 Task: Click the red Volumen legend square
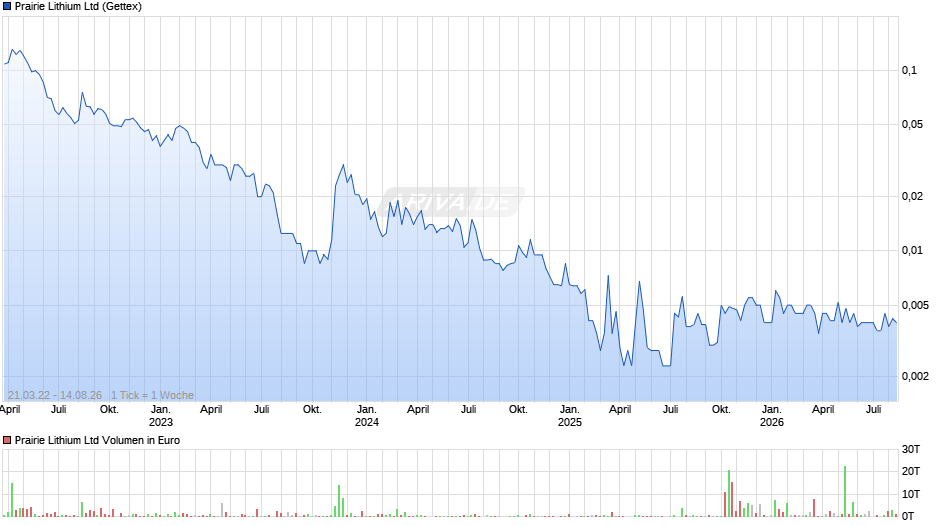coord(7,440)
